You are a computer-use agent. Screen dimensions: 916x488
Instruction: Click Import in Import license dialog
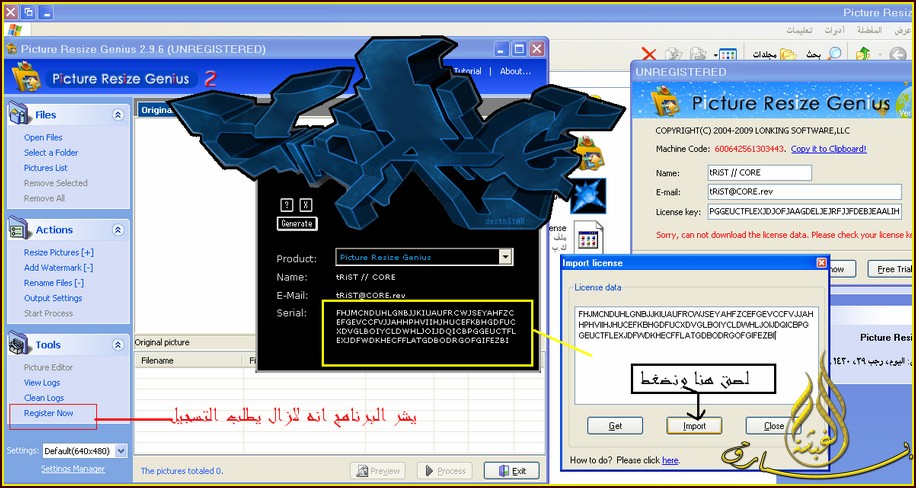tap(695, 426)
